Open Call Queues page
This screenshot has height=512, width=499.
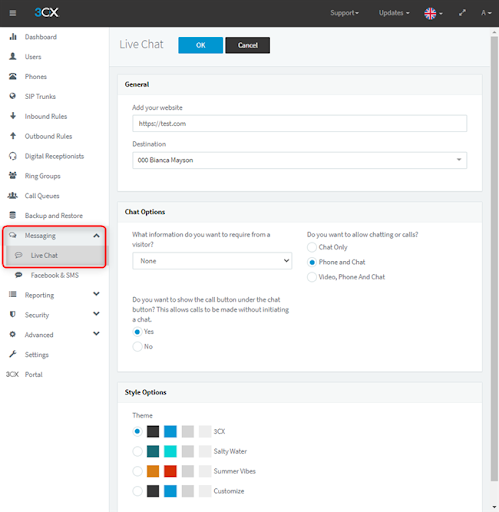coord(42,196)
